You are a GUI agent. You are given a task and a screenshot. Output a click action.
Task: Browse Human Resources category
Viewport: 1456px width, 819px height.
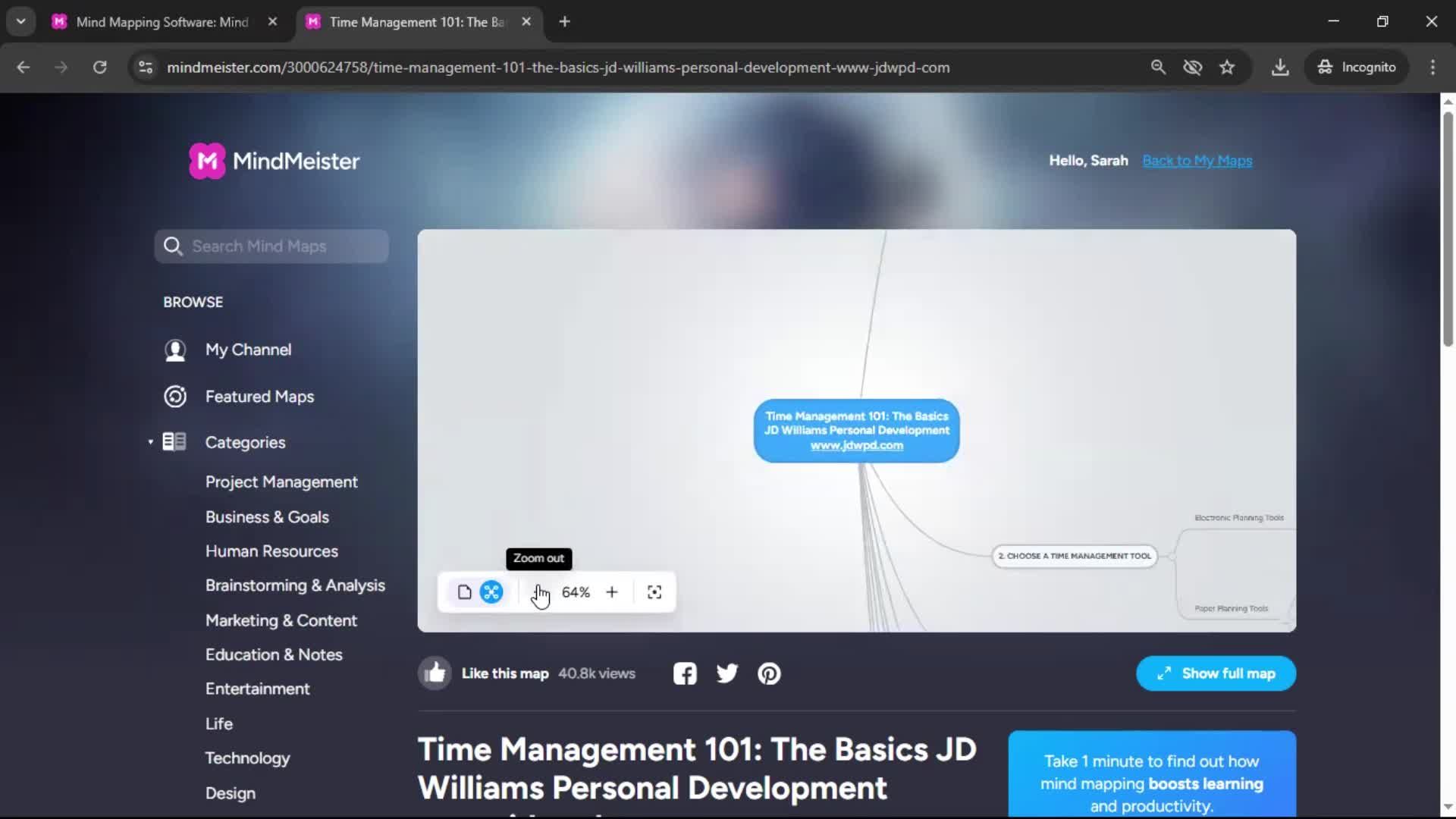(271, 551)
